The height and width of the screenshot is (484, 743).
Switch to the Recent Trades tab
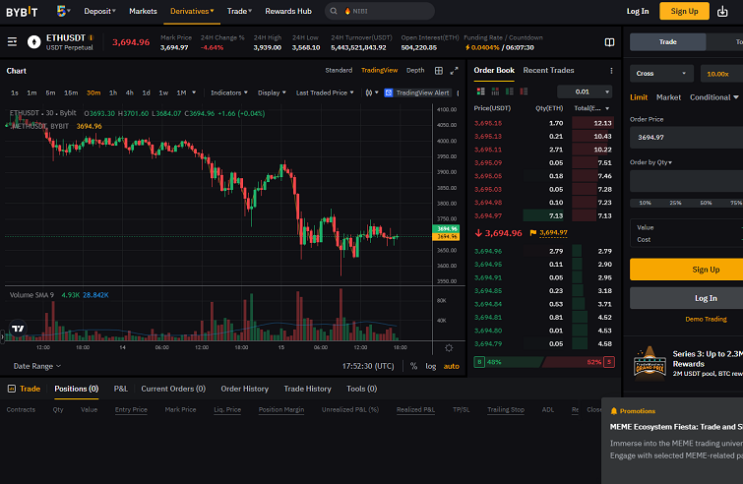pyautogui.click(x=548, y=70)
